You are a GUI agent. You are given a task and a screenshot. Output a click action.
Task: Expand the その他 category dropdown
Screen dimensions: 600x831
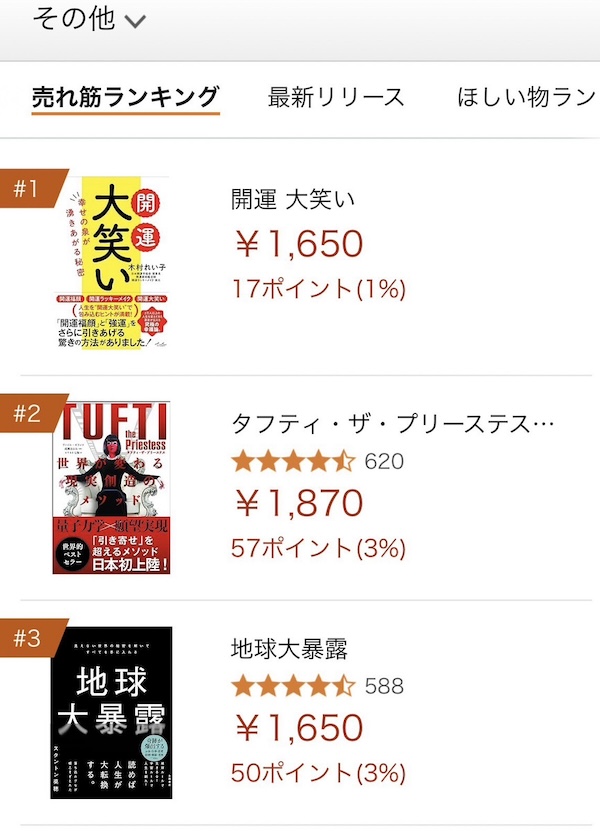pyautogui.click(x=89, y=19)
